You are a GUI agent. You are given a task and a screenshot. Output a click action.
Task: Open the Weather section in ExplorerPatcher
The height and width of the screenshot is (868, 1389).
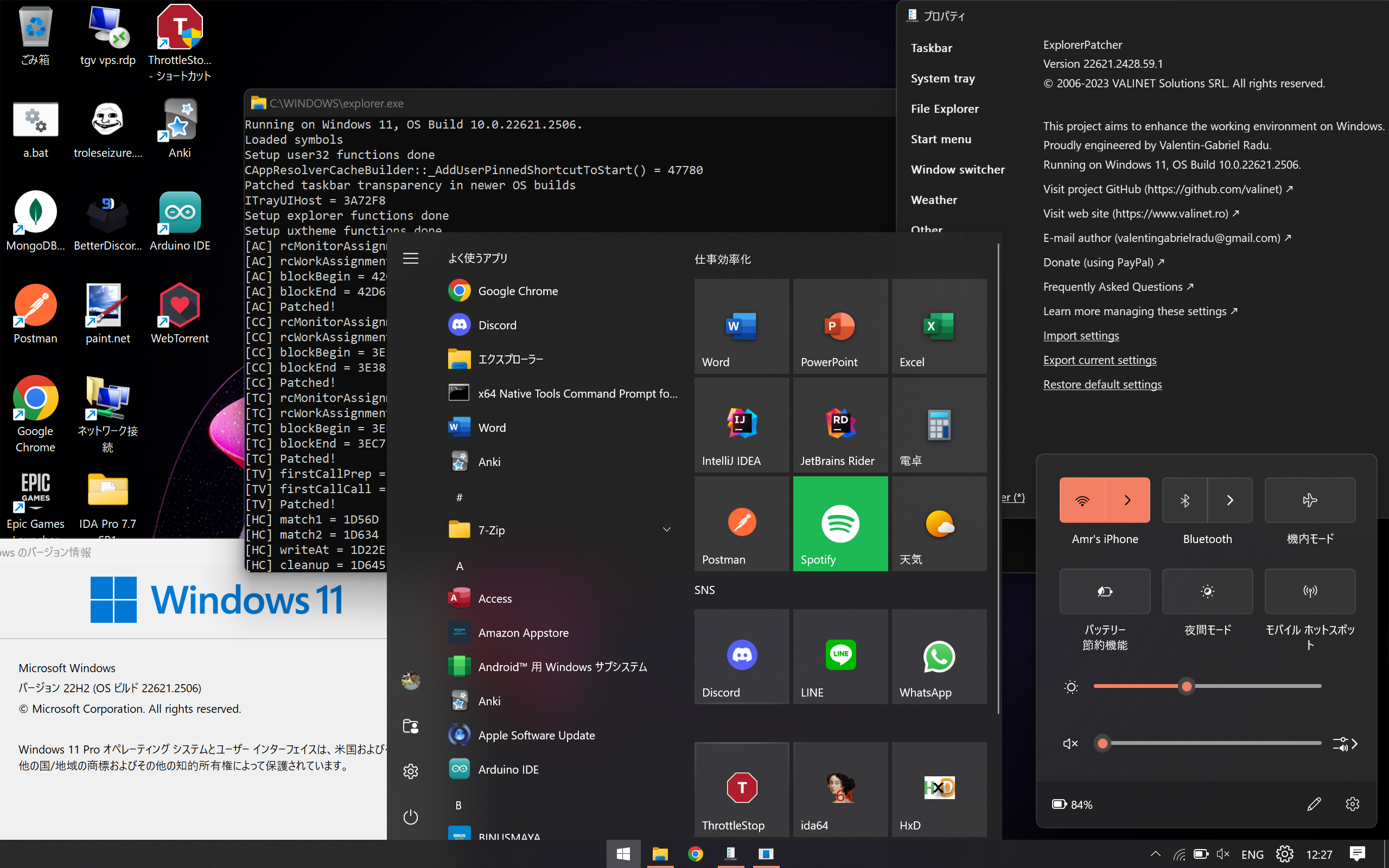(933, 199)
